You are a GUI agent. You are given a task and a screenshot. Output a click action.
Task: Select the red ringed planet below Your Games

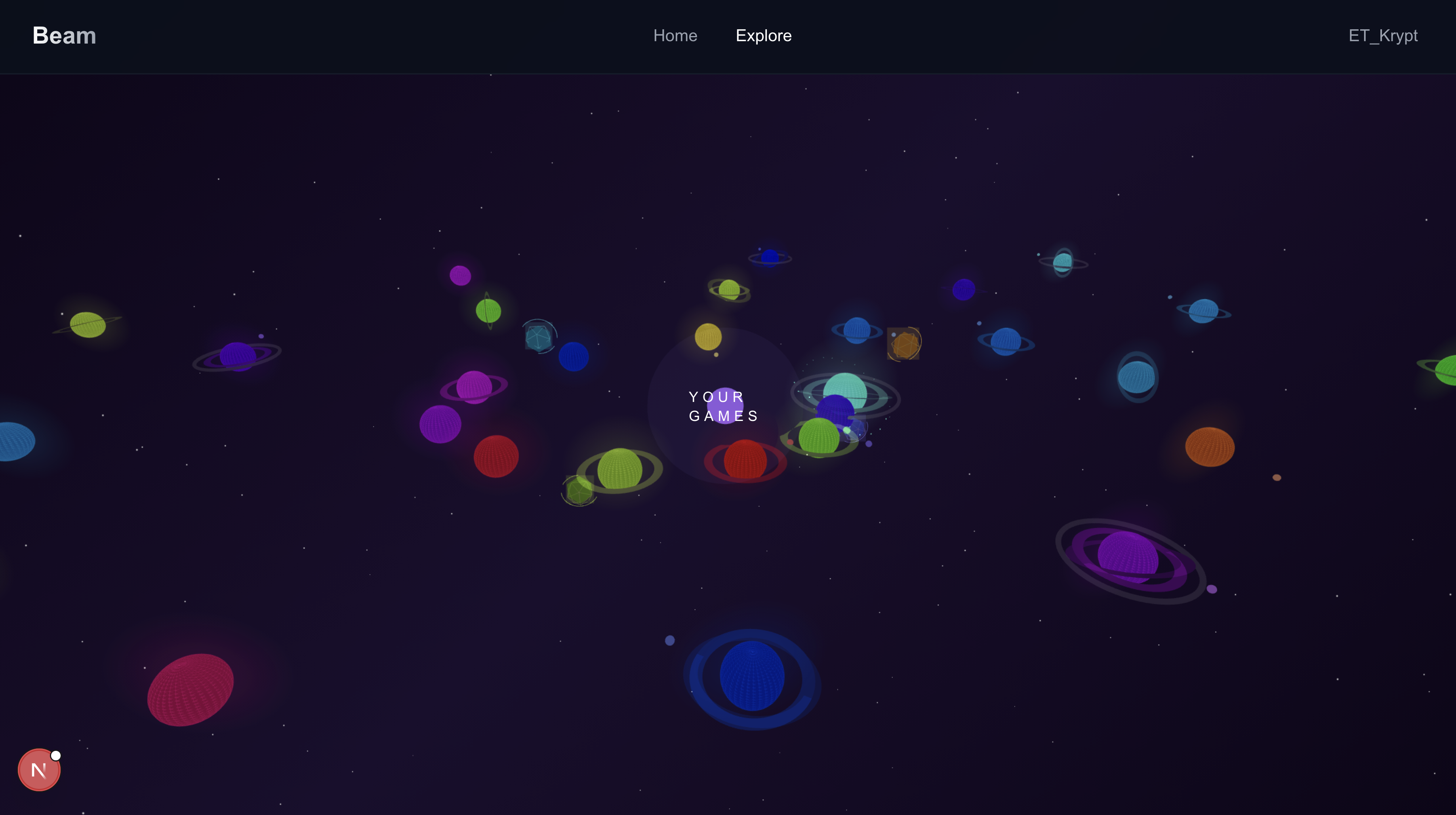[x=745, y=460]
